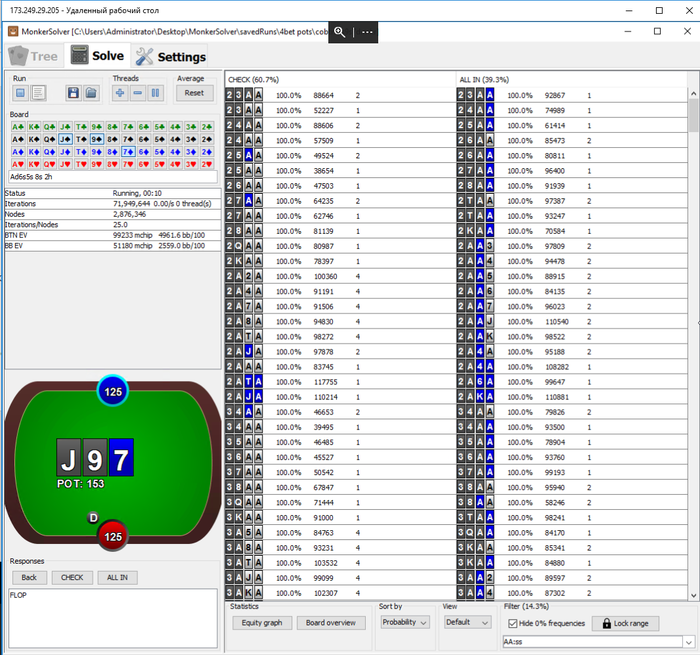
Task: Click the FLOP action history text box
Action: [x=113, y=618]
